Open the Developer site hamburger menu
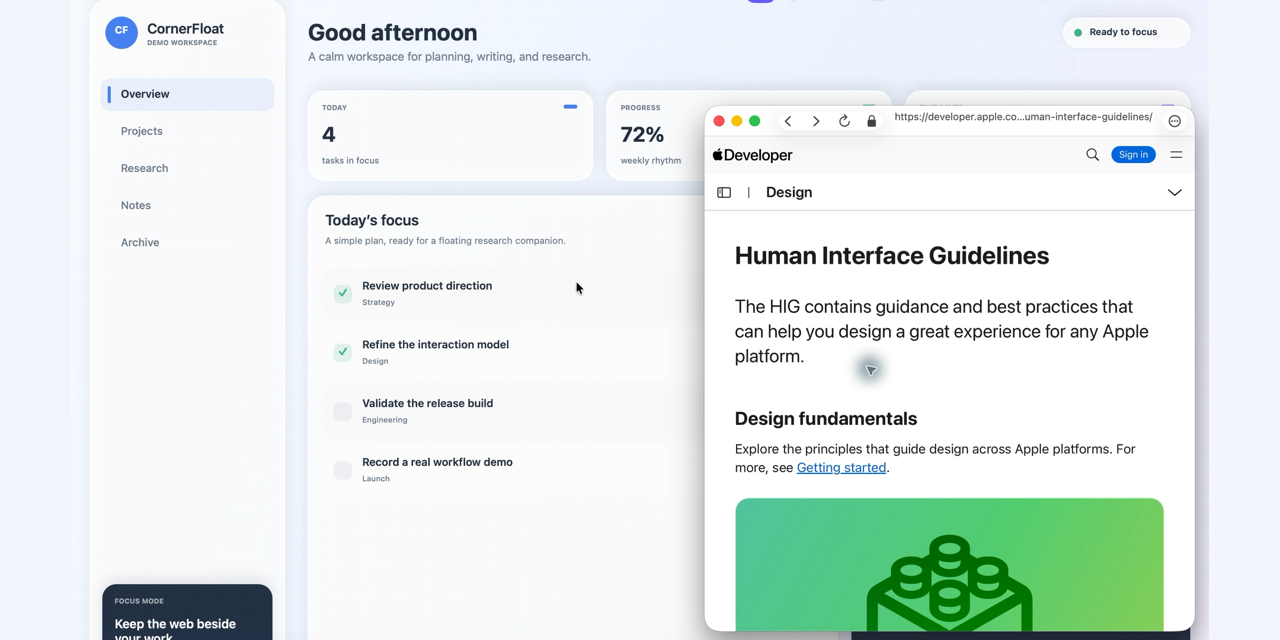The height and width of the screenshot is (640, 1280). tap(1176, 155)
